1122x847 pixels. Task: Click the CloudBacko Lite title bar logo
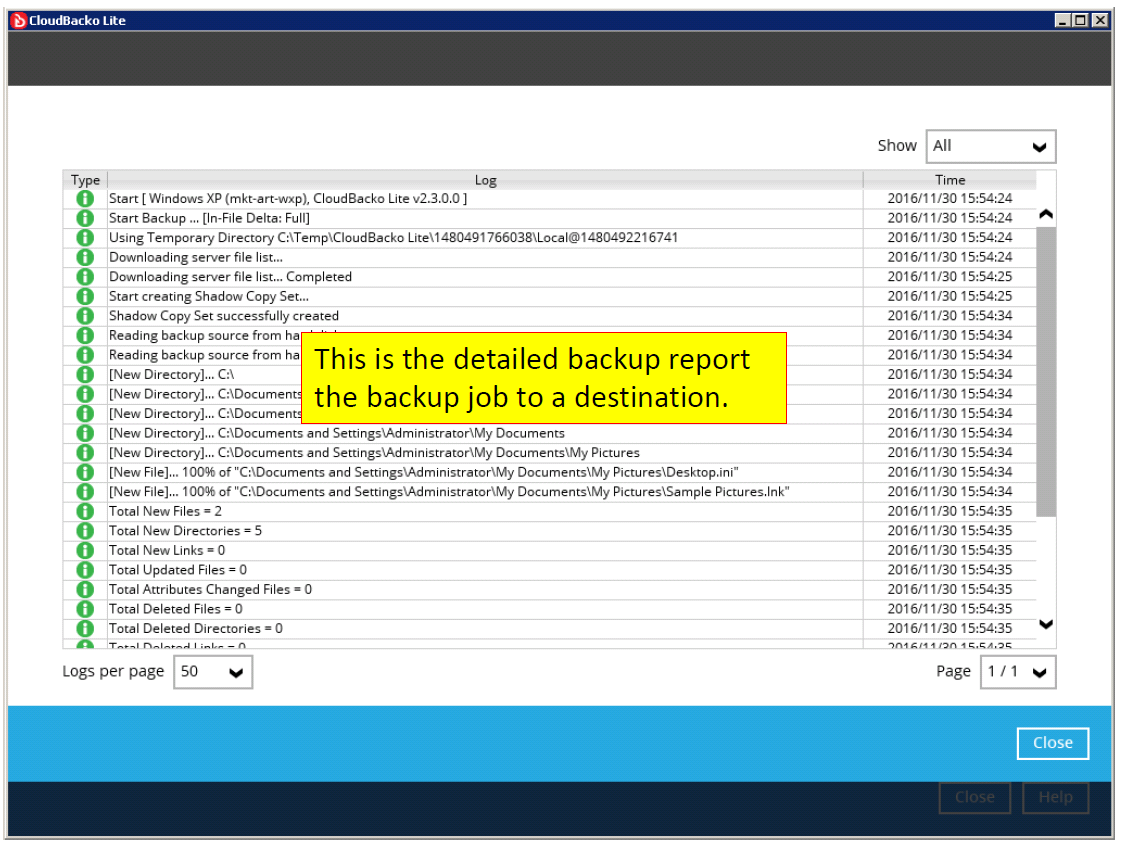click(19, 20)
